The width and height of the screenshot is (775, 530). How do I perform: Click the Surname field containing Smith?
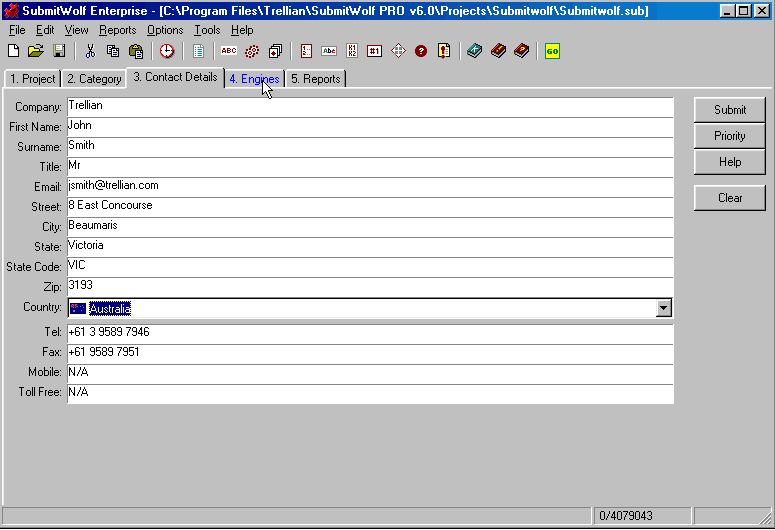pyautogui.click(x=370, y=147)
